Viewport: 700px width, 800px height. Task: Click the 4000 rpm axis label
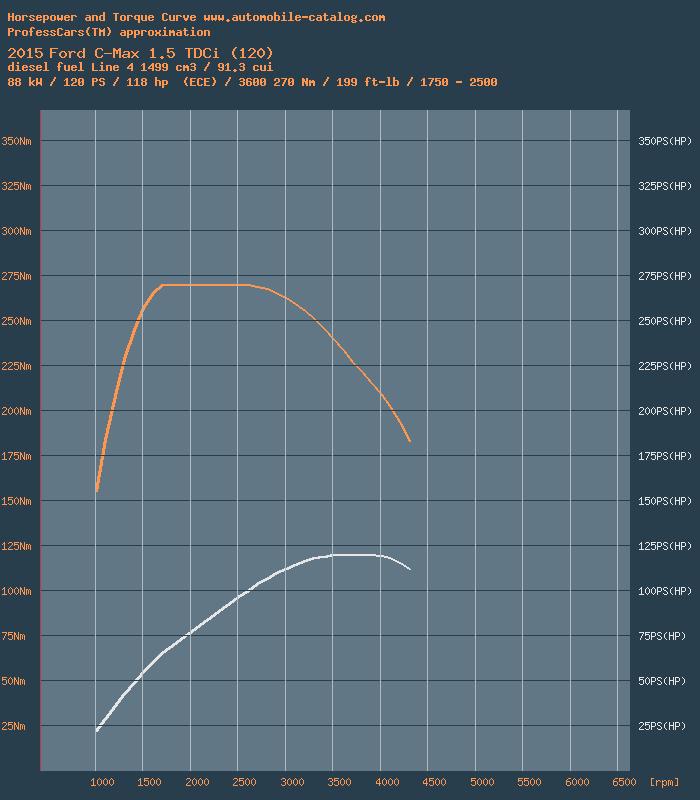point(387,782)
